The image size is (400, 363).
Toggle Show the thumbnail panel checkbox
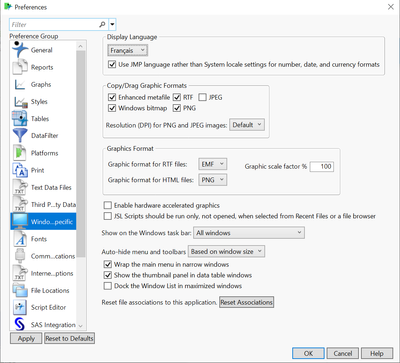pos(108,275)
